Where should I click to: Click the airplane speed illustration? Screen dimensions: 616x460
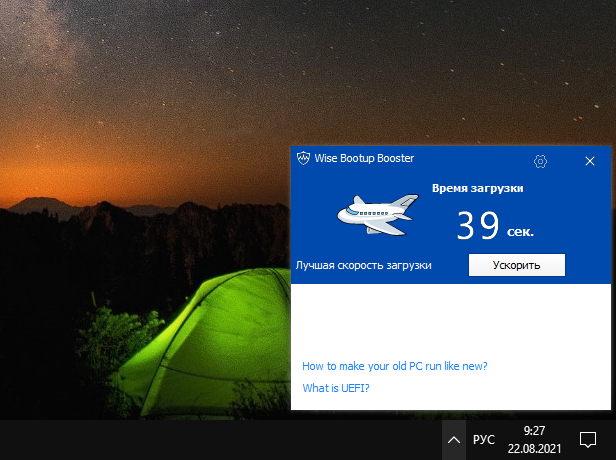coord(378,215)
